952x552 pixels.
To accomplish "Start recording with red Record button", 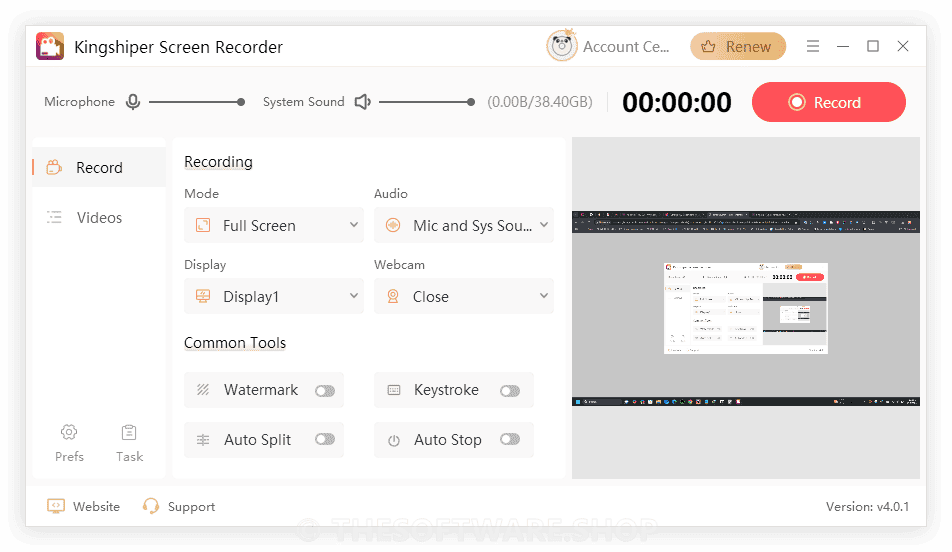I will [x=829, y=102].
